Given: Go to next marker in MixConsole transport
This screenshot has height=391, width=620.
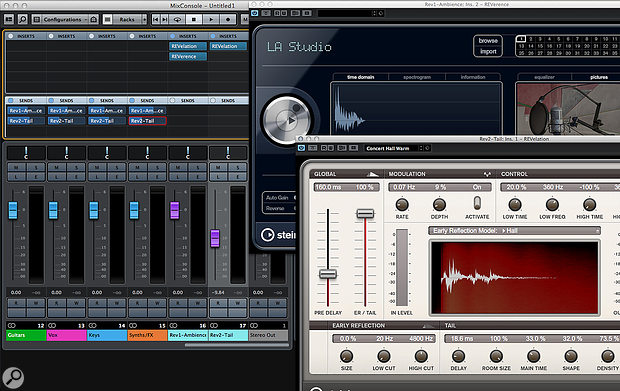Looking at the screenshot, I should tap(165, 19).
